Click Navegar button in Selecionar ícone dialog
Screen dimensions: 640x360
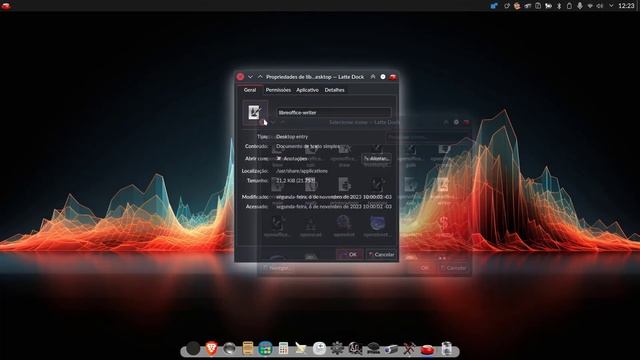tap(277, 268)
